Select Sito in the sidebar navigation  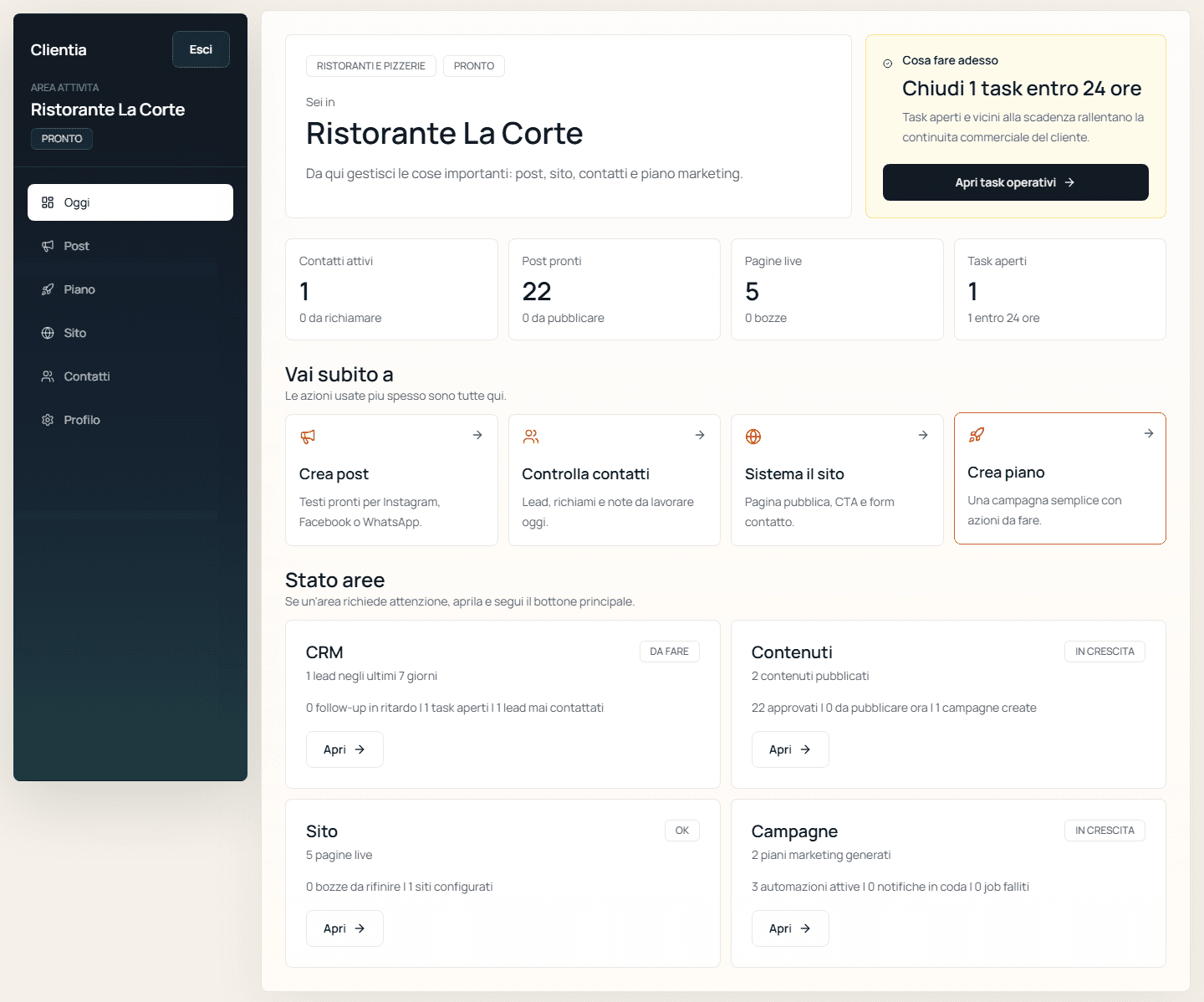(130, 333)
